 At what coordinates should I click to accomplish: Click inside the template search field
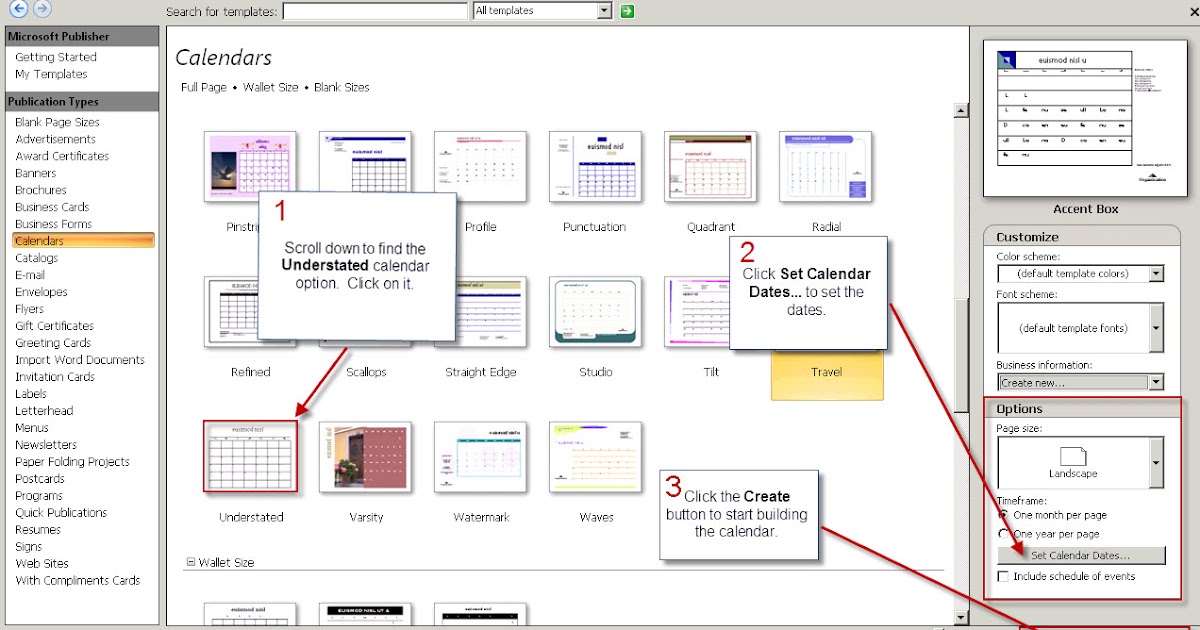(x=375, y=10)
